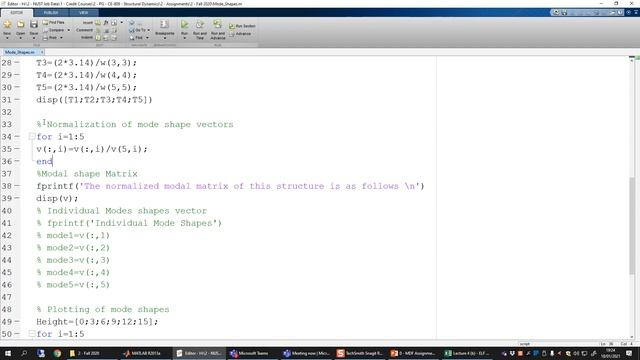Toggle breakpoint on line 28 dash
This screenshot has width=640, height=360.
(x=17, y=63)
